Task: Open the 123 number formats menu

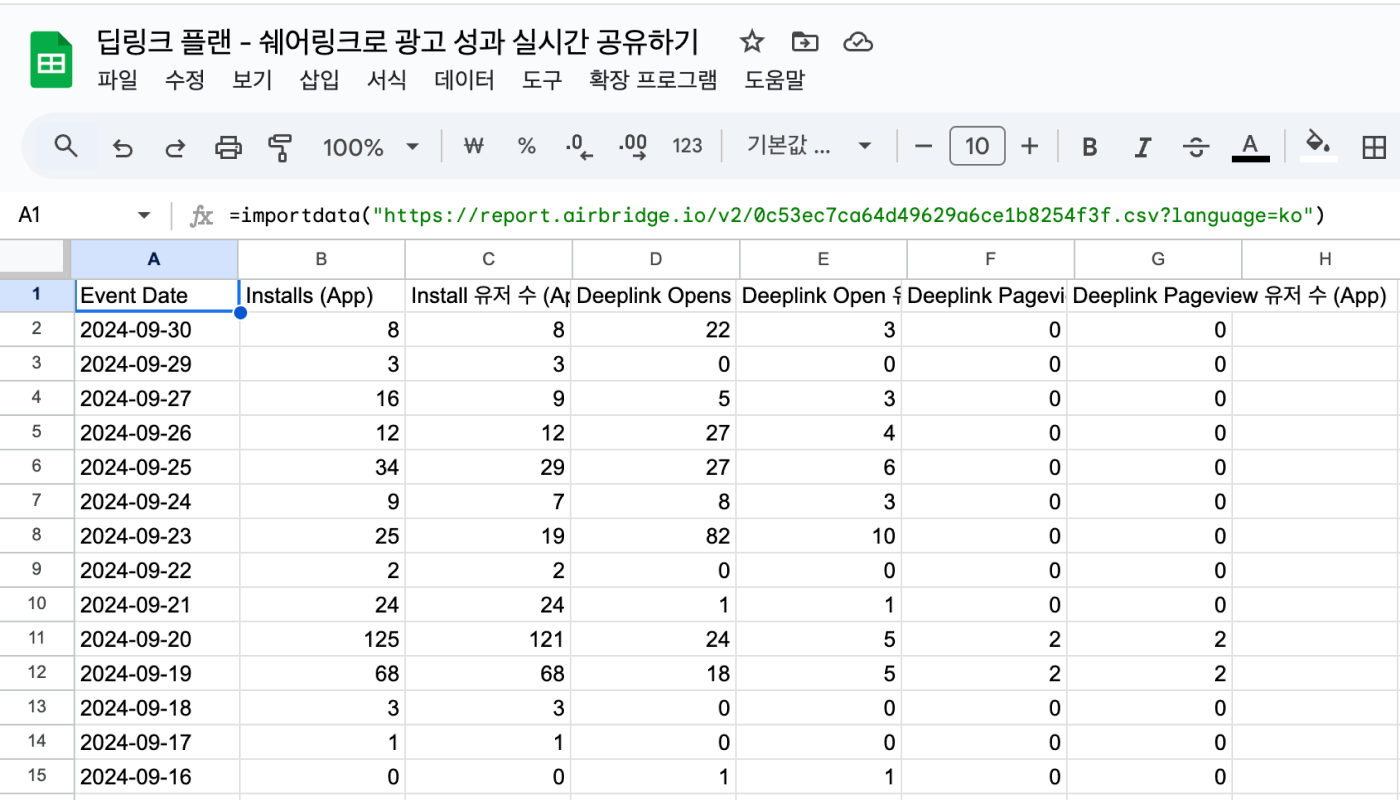Action: 687,147
